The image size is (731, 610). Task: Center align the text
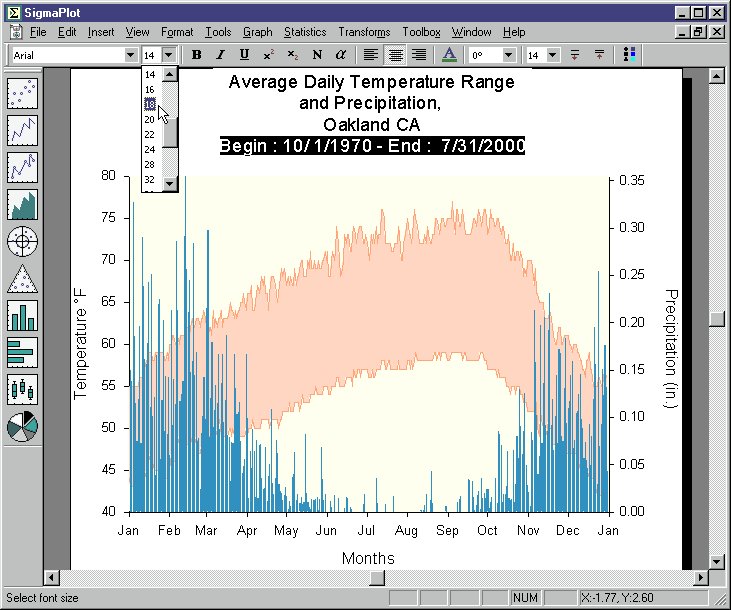[395, 55]
